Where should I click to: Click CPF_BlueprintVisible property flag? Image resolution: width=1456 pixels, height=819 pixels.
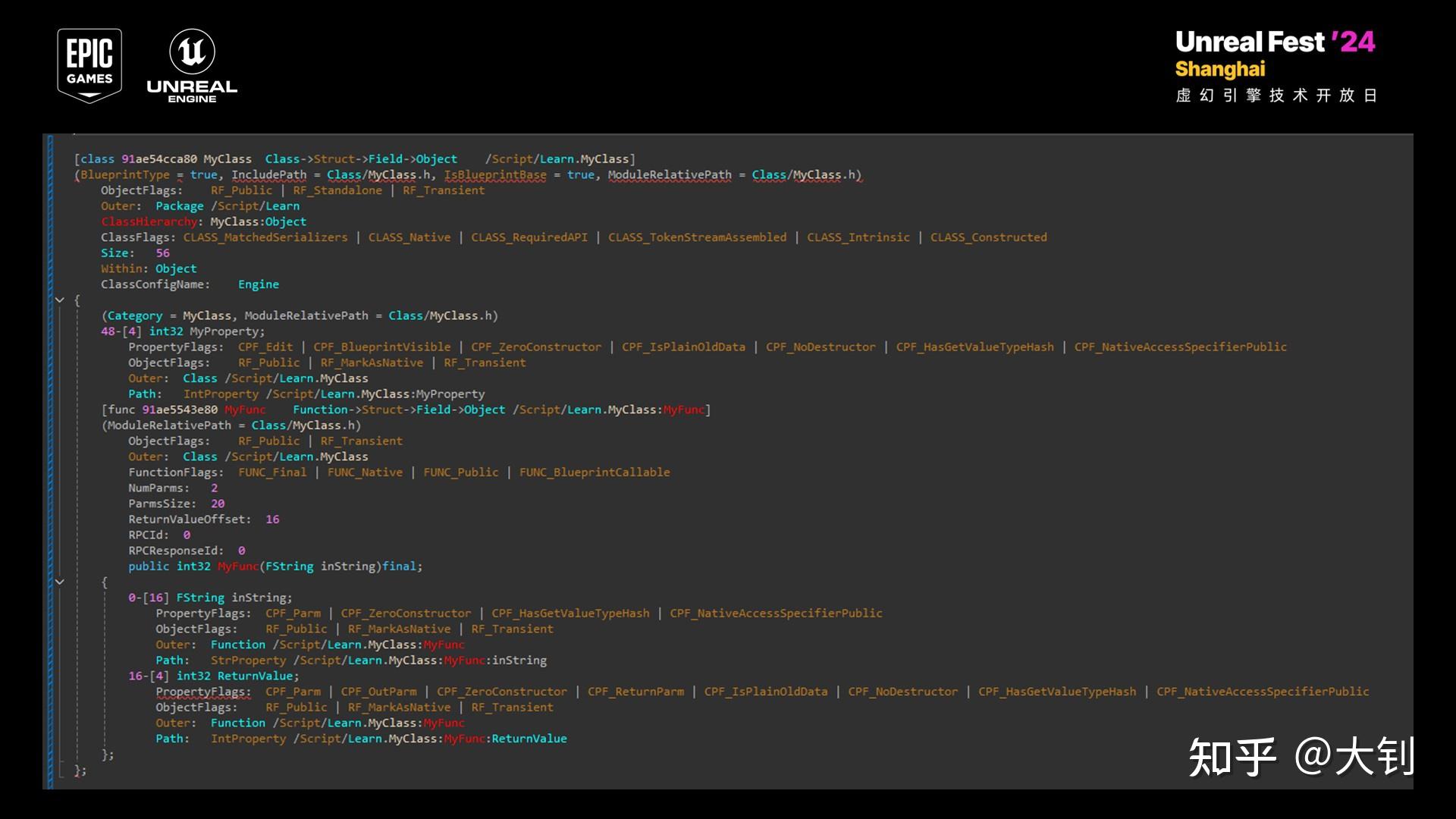[382, 347]
